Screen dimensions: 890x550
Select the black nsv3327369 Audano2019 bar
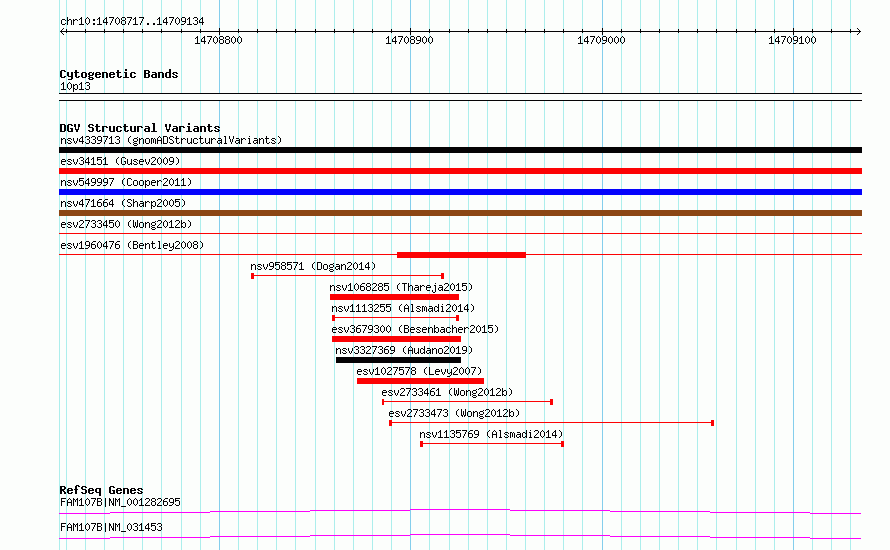coord(398,360)
